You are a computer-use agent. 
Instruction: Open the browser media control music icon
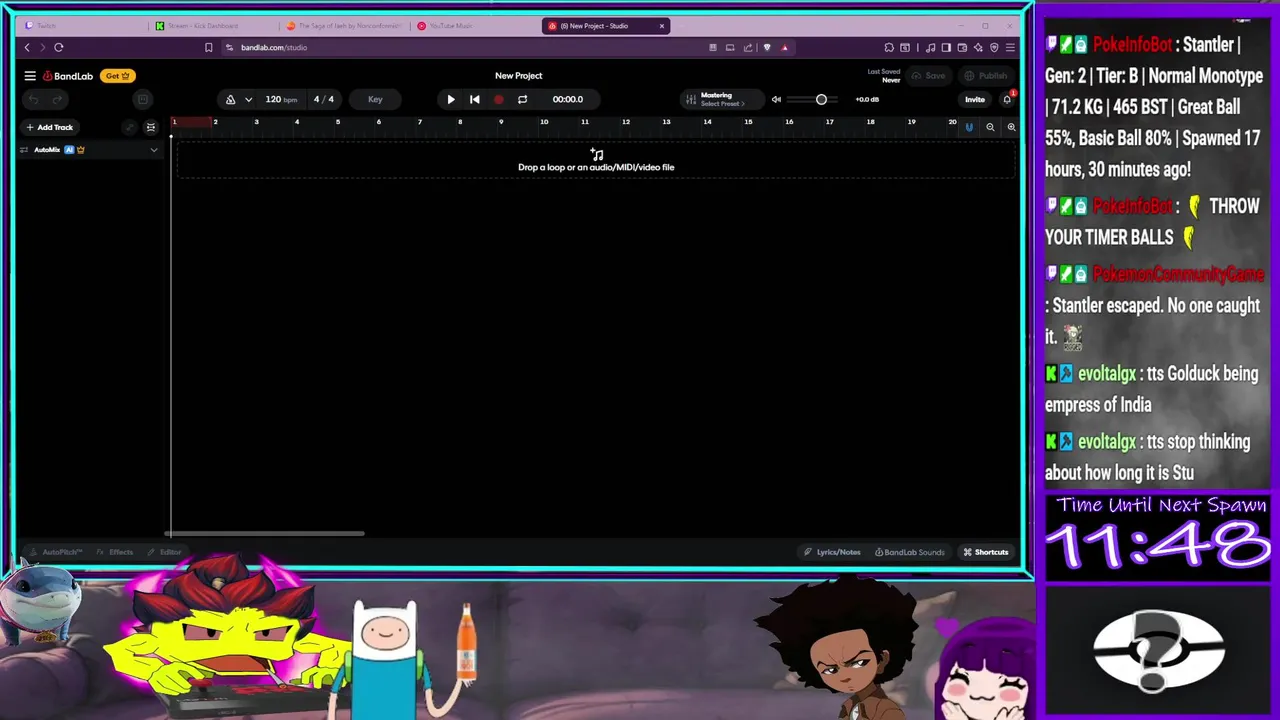point(931,47)
